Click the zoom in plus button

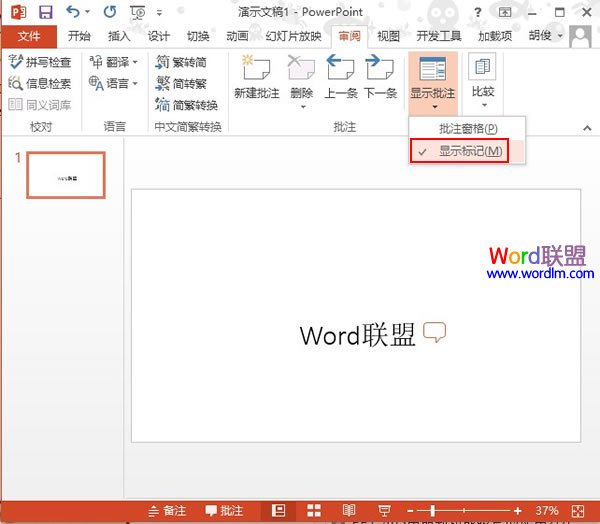coord(518,511)
